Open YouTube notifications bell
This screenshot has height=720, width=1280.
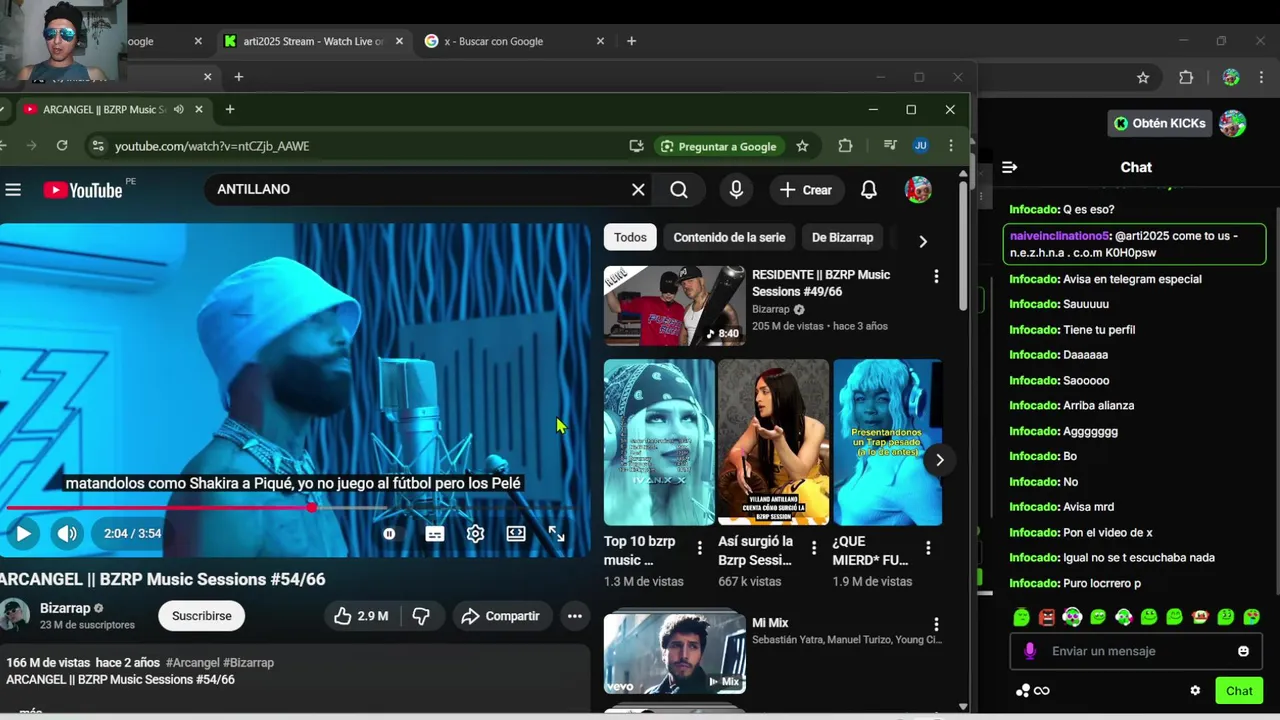[869, 190]
